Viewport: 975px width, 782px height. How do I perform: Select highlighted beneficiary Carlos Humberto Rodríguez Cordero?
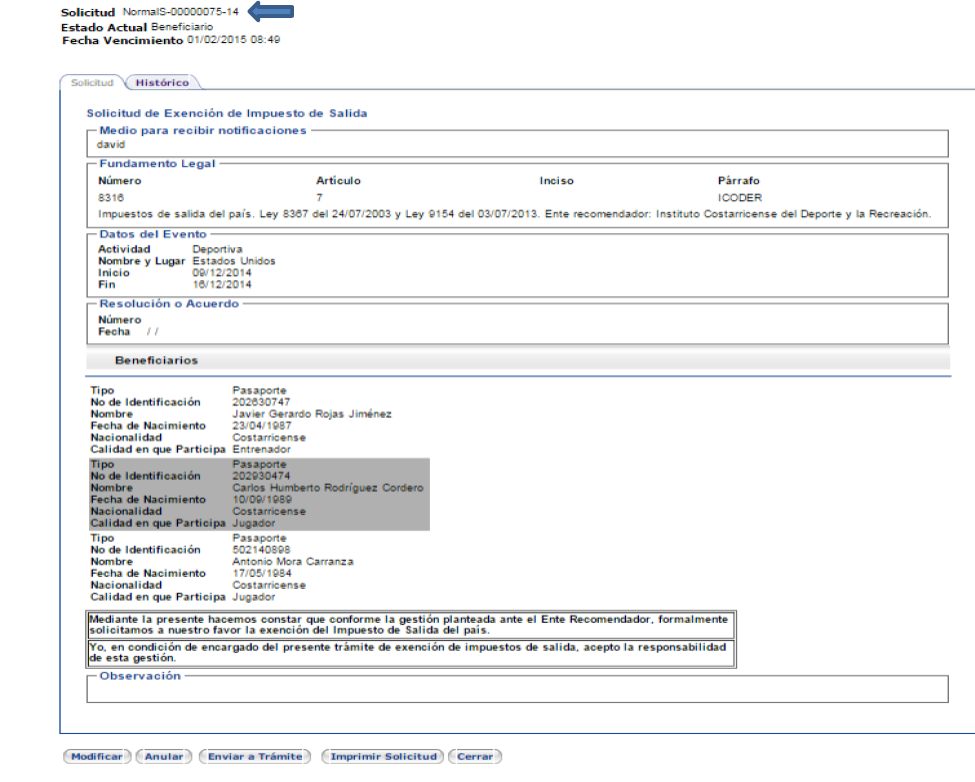(328, 488)
